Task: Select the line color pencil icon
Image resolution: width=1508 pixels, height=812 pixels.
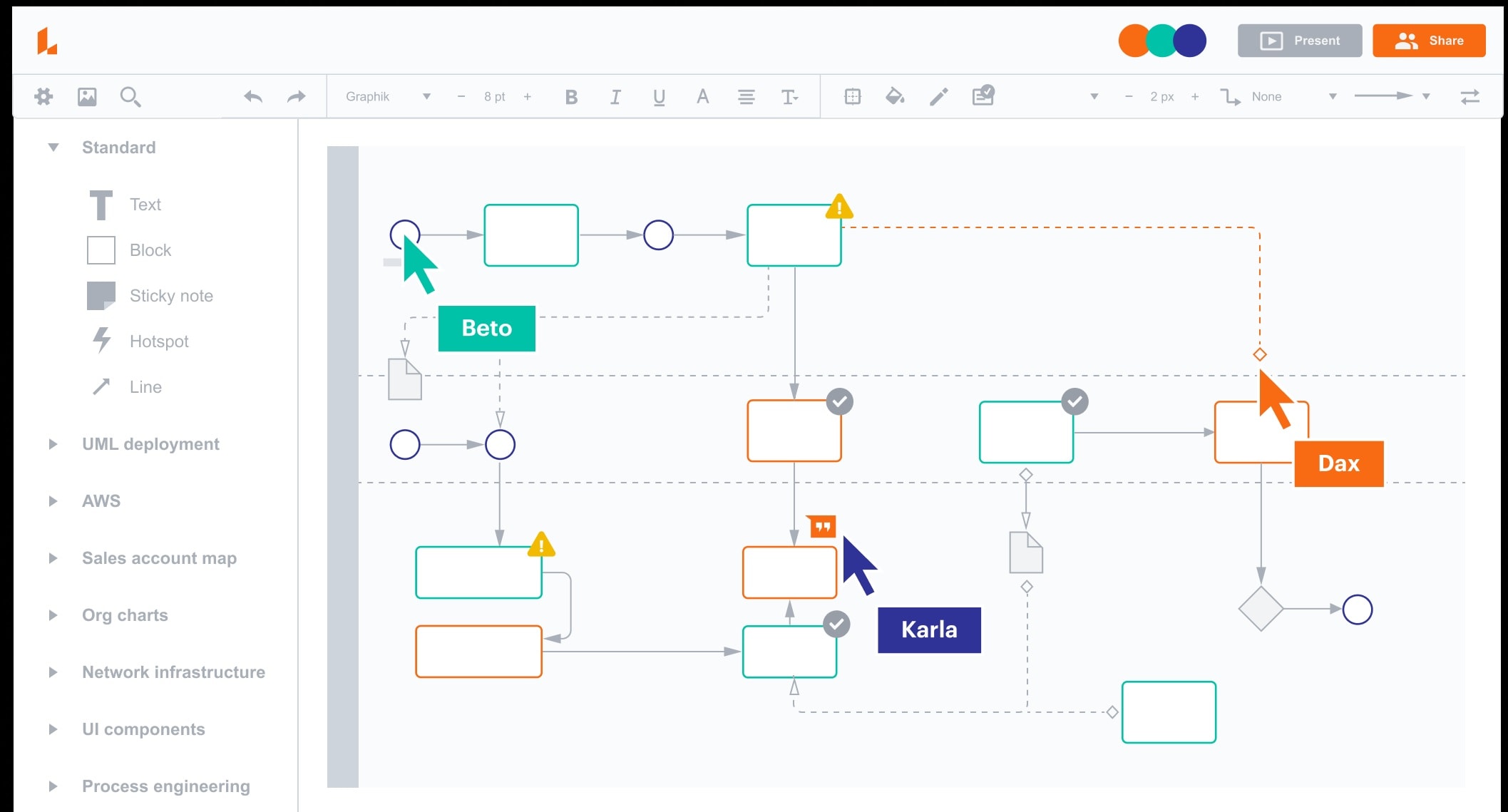Action: tap(939, 96)
